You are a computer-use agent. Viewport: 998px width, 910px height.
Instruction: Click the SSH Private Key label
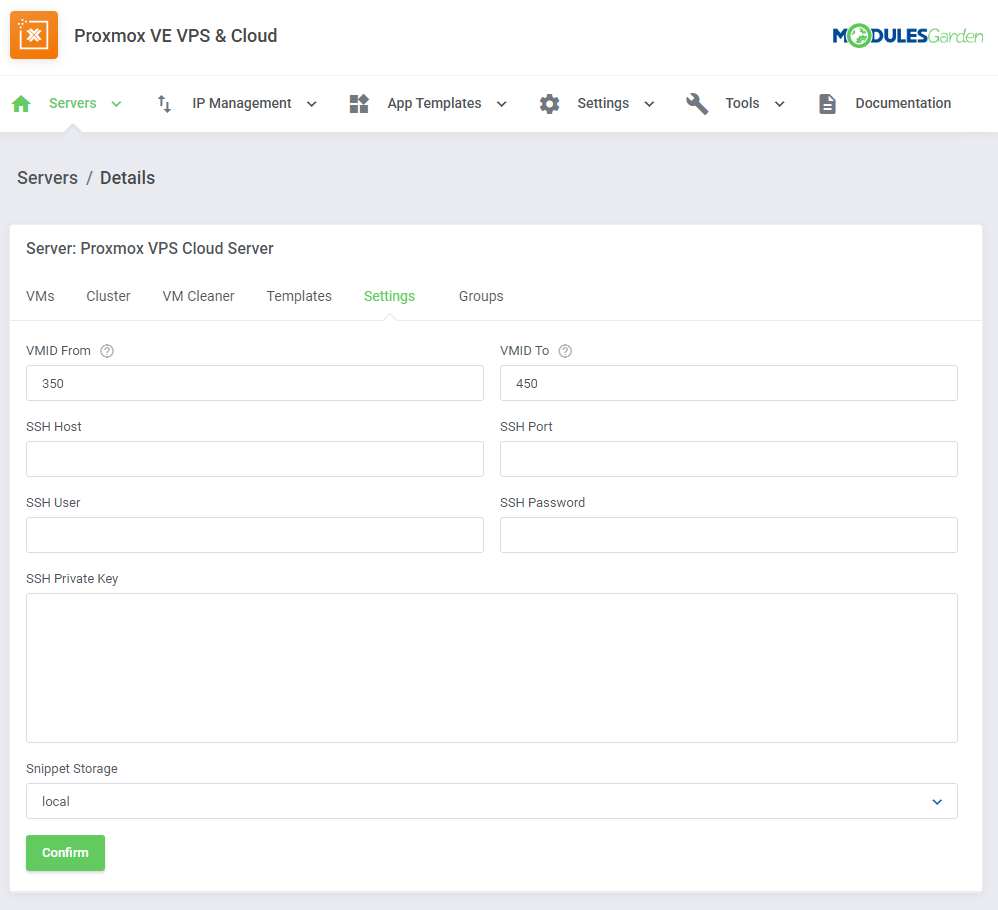tap(72, 578)
